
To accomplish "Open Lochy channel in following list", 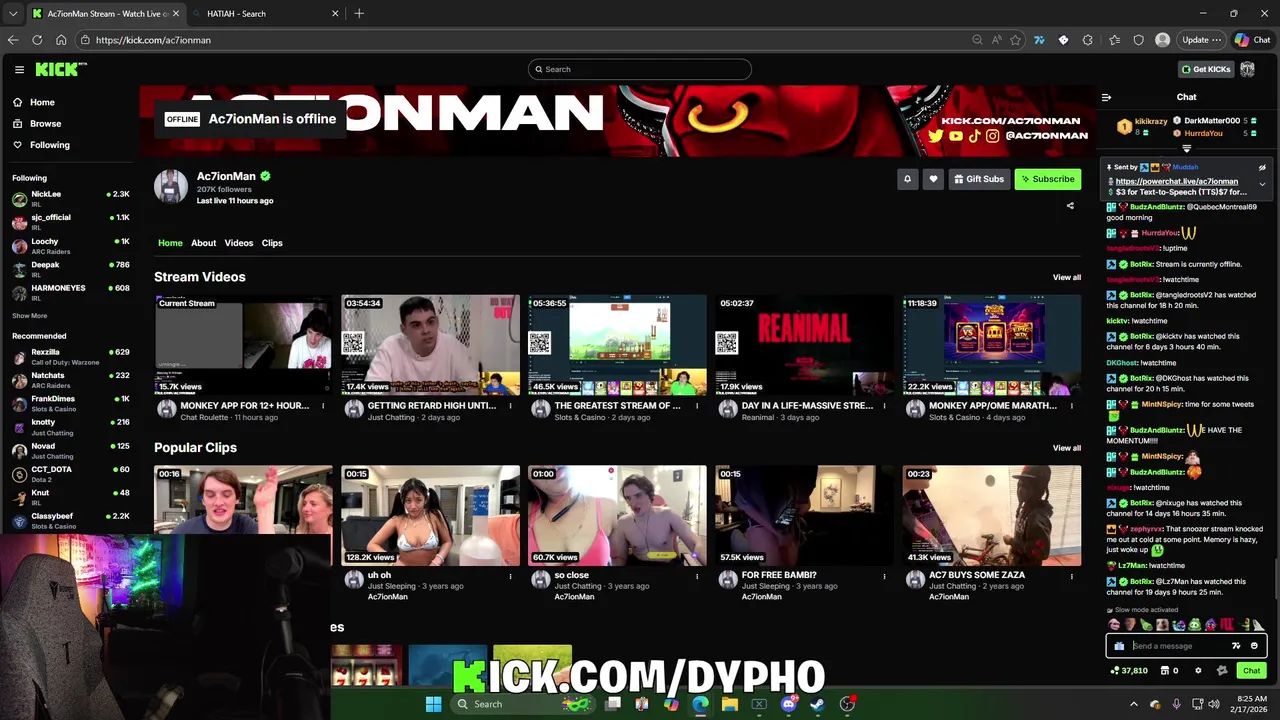I will click(x=70, y=246).
